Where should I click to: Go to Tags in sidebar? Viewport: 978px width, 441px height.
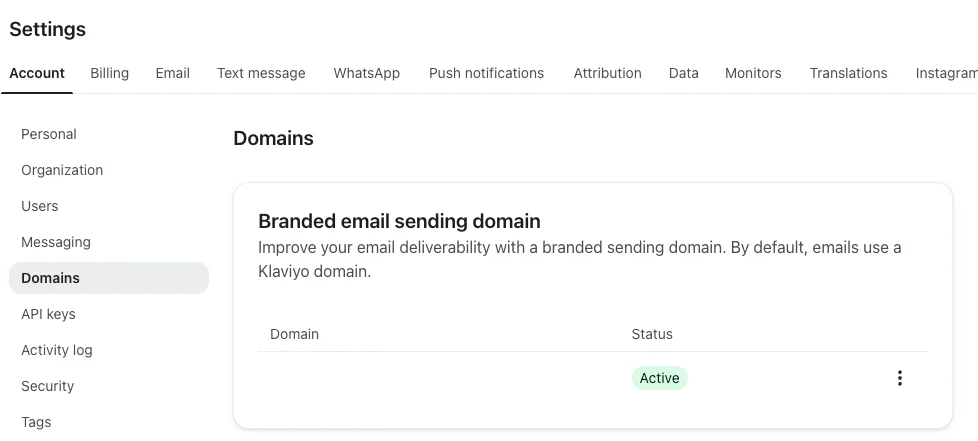pyautogui.click(x=36, y=422)
